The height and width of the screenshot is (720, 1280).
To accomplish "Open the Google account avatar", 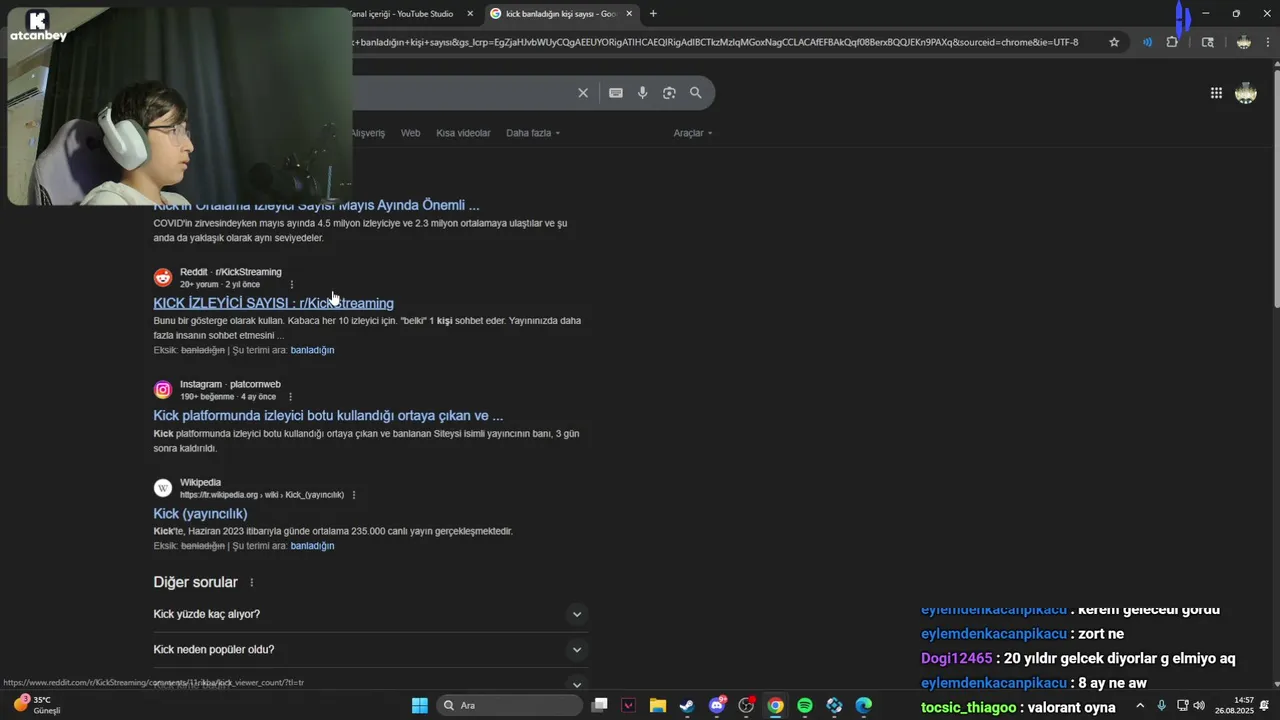I will [1246, 93].
